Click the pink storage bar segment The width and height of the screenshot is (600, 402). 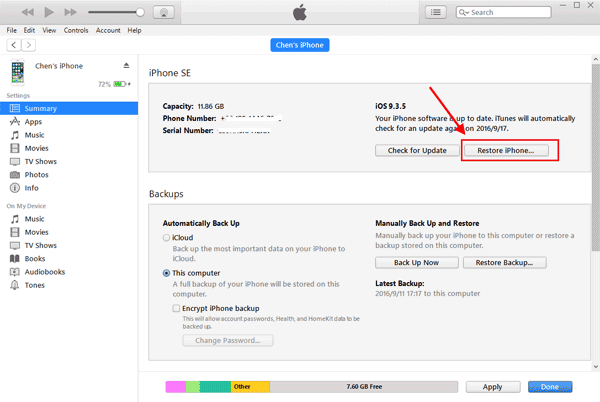pos(176,387)
